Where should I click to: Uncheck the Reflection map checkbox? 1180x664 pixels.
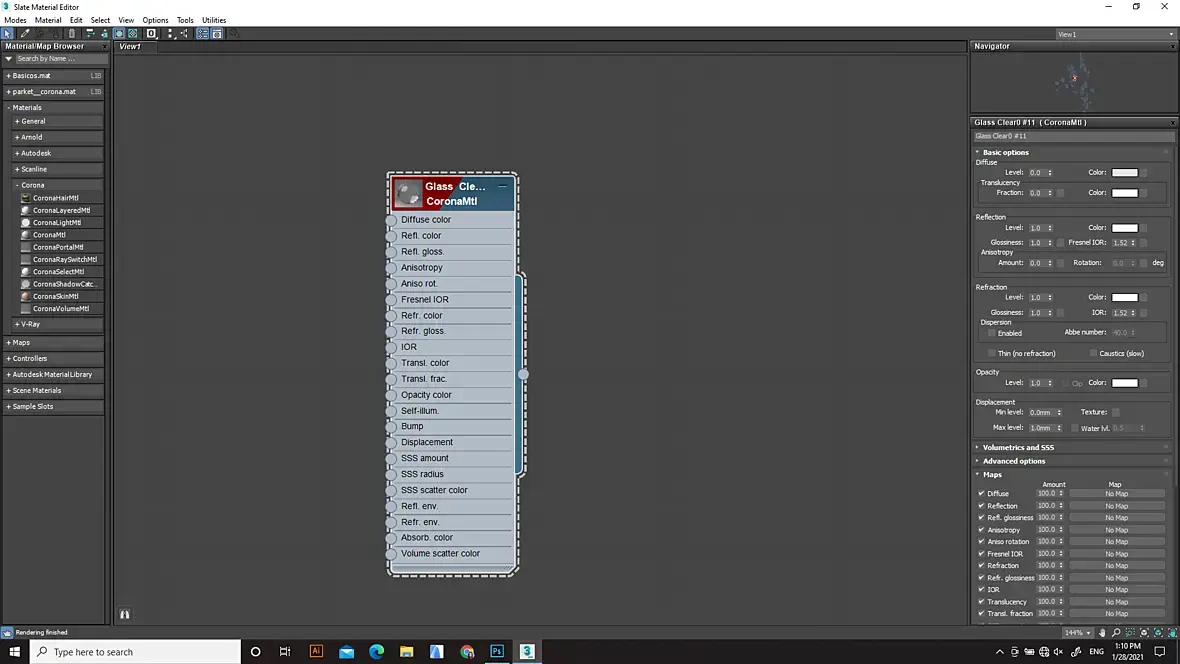tap(981, 506)
